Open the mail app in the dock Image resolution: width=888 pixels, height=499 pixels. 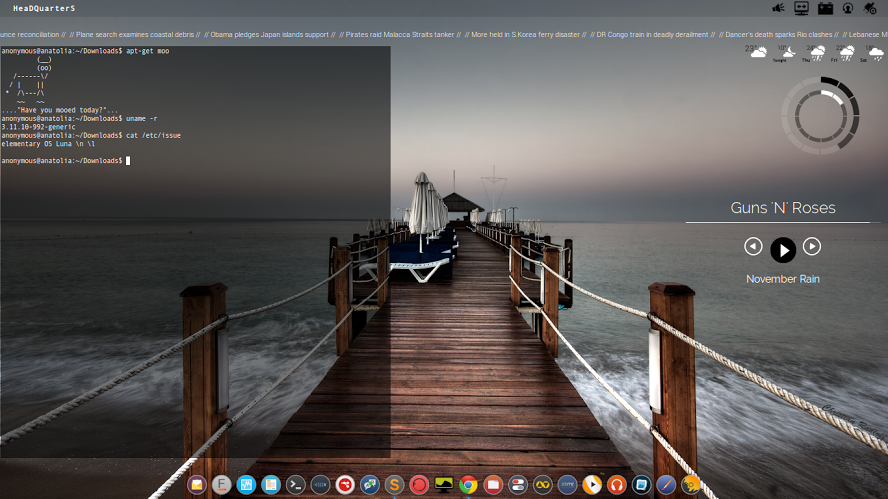[197, 485]
